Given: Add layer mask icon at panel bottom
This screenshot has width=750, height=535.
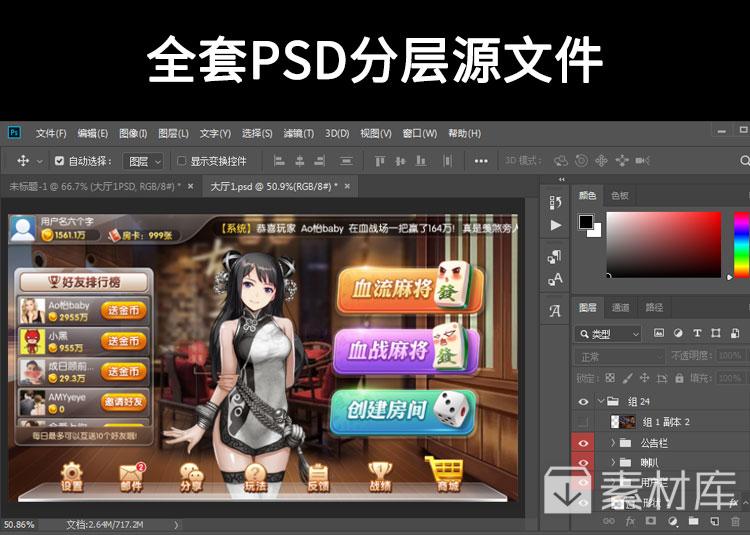Looking at the screenshot, I should coord(651,521).
